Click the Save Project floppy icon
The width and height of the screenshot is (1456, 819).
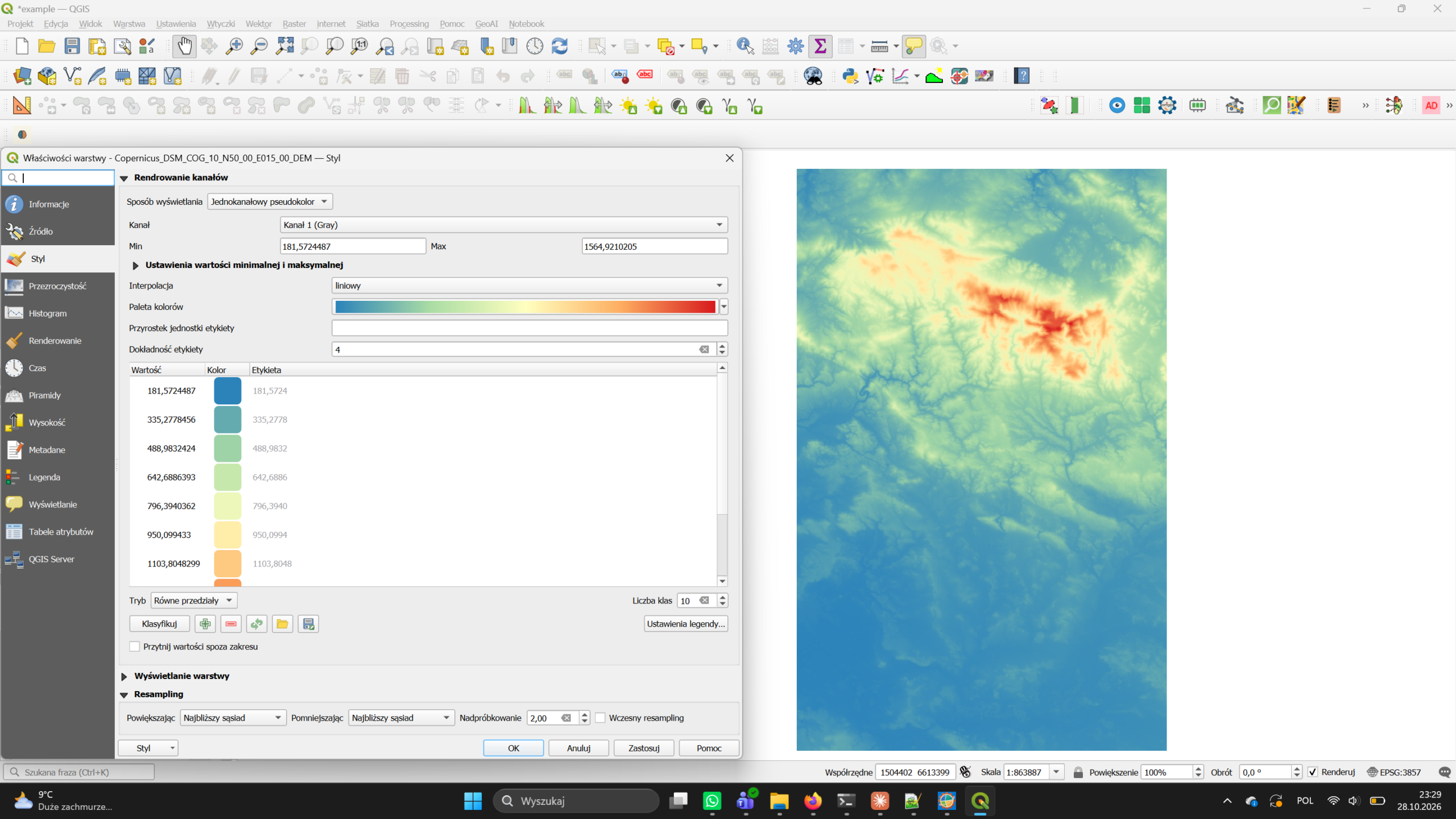pyautogui.click(x=72, y=46)
